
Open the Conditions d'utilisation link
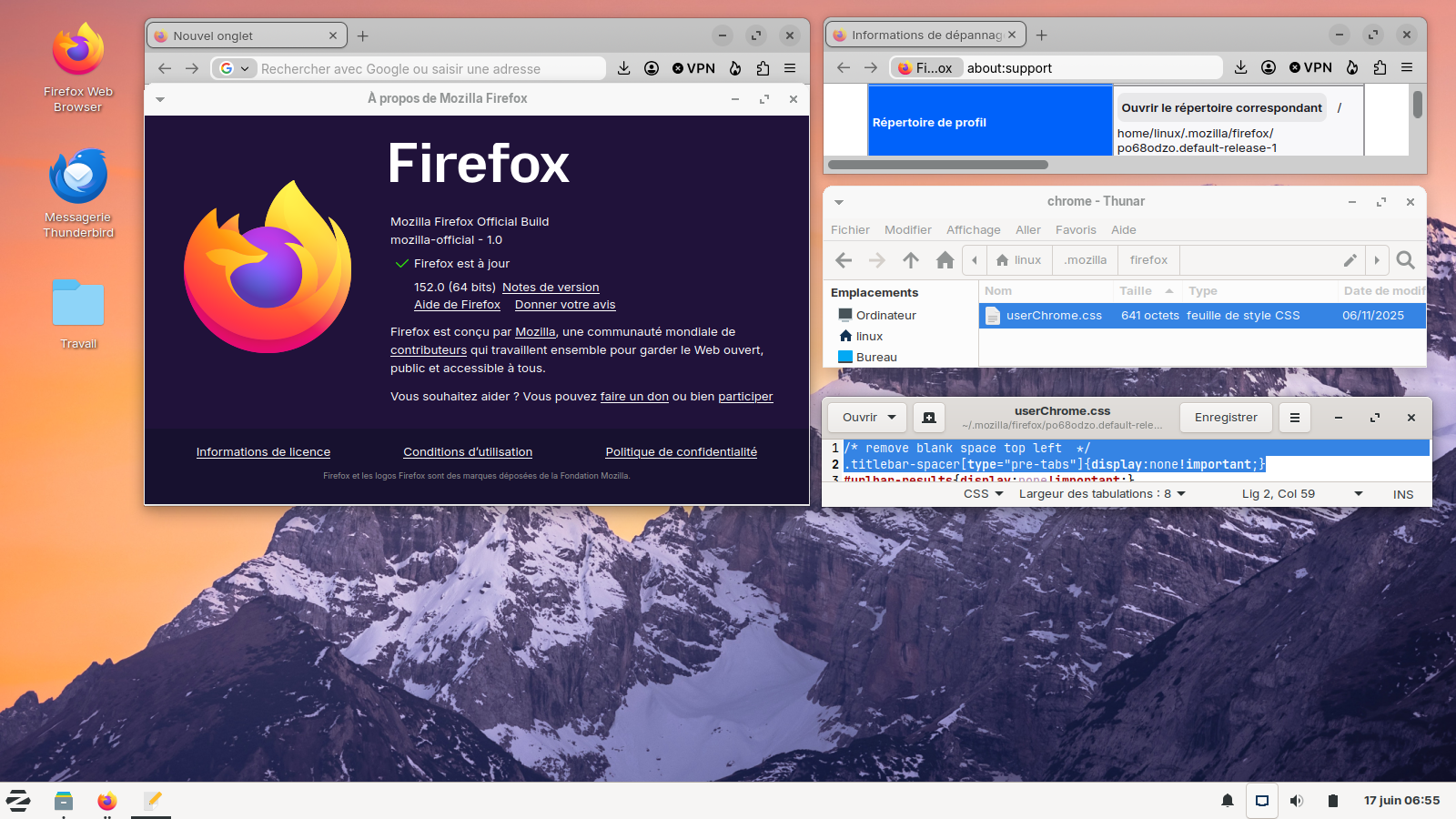coord(468,452)
